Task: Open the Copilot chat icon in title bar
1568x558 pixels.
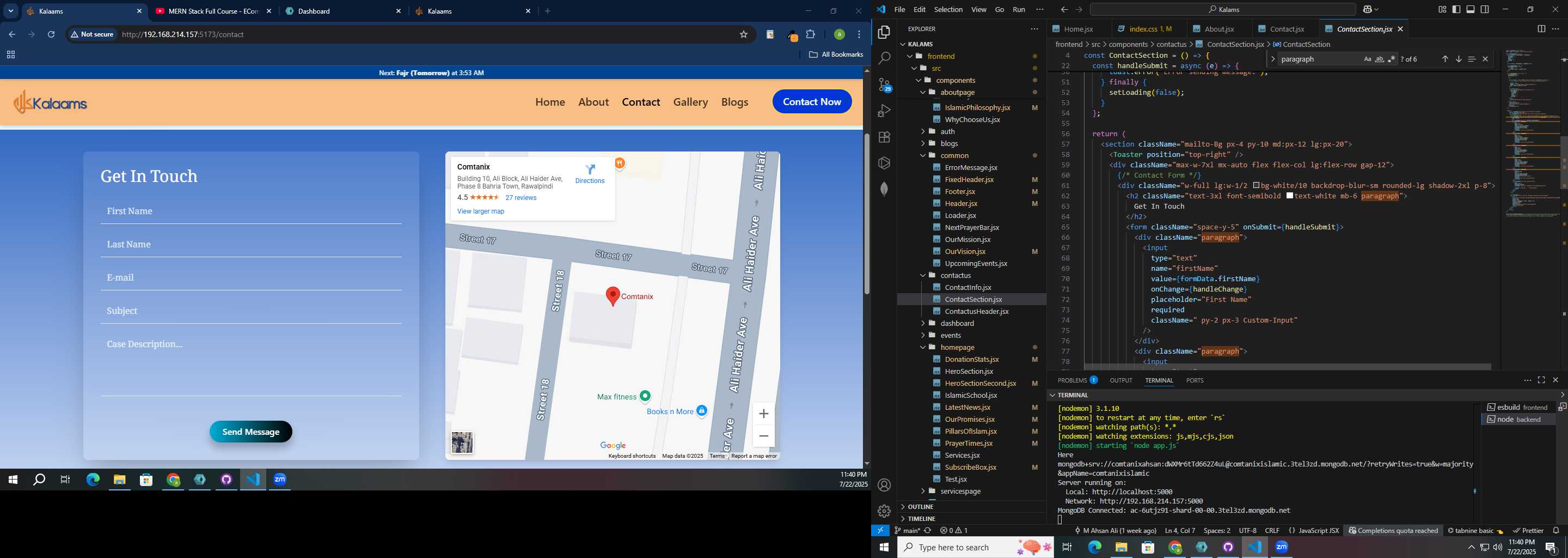Action: pyautogui.click(x=1368, y=10)
